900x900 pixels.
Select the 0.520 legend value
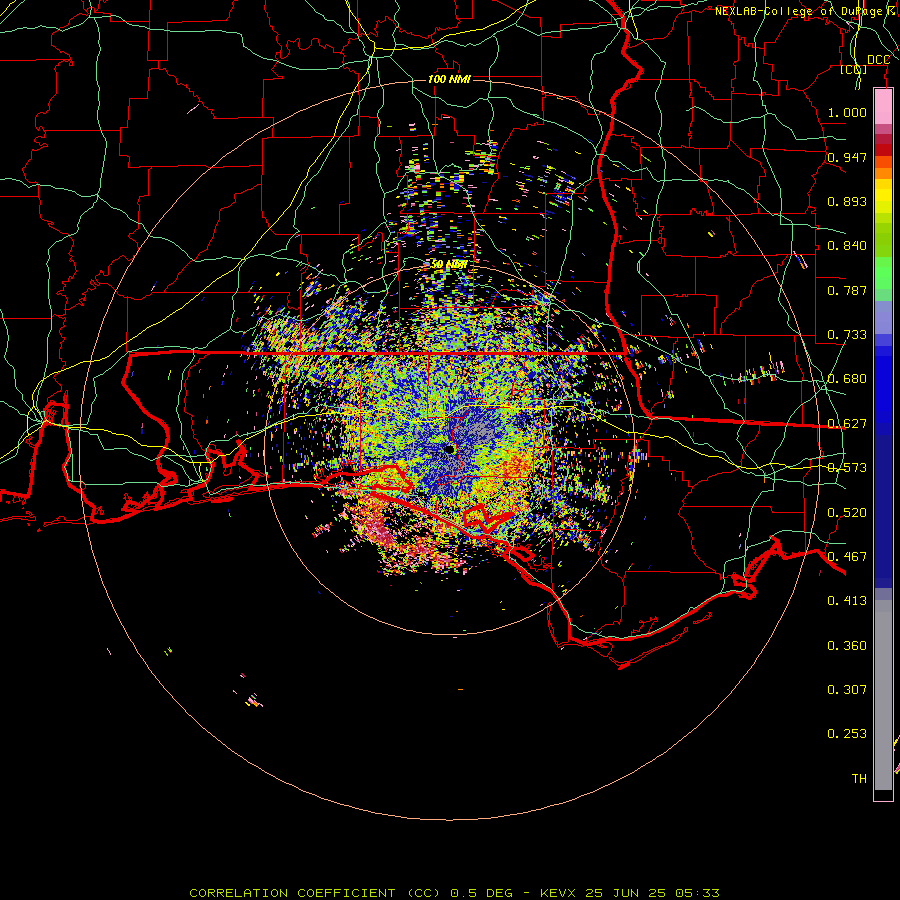(x=847, y=513)
